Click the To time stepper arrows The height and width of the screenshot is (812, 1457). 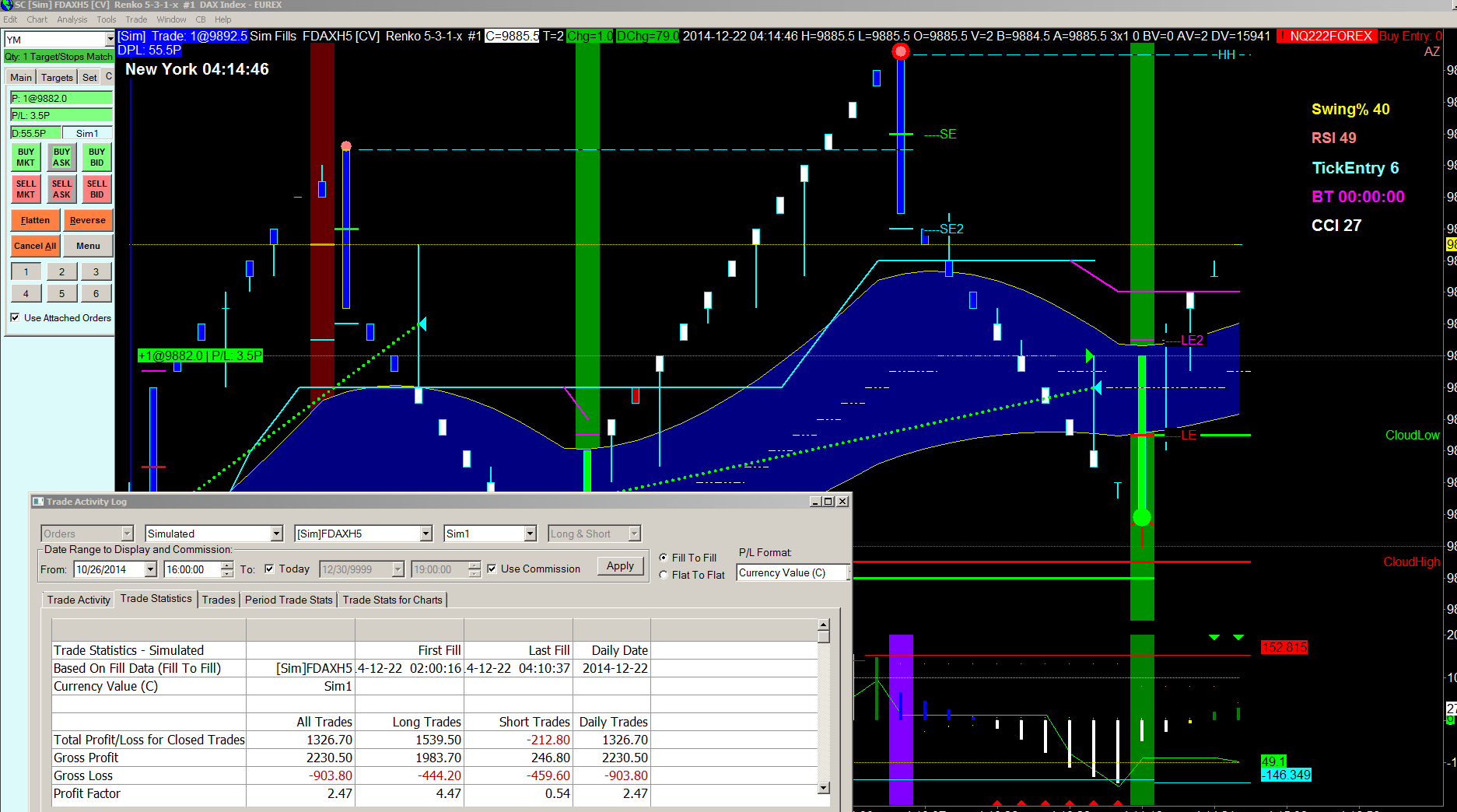[474, 569]
